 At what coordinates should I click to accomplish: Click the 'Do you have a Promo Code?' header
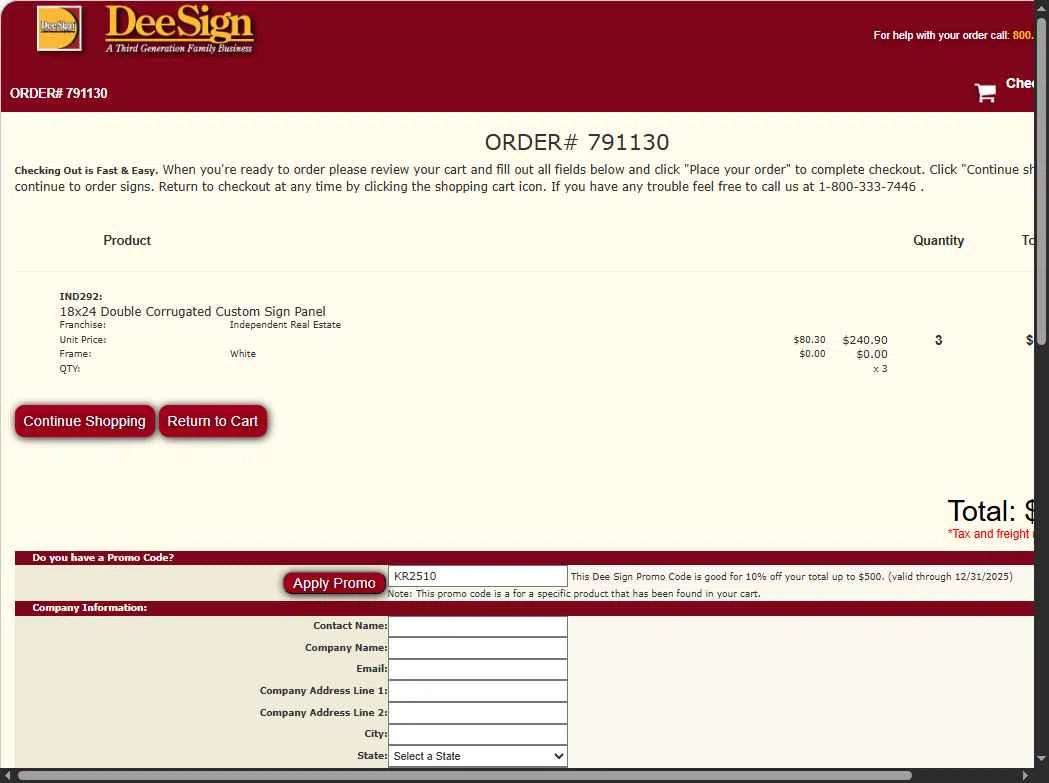(103, 557)
